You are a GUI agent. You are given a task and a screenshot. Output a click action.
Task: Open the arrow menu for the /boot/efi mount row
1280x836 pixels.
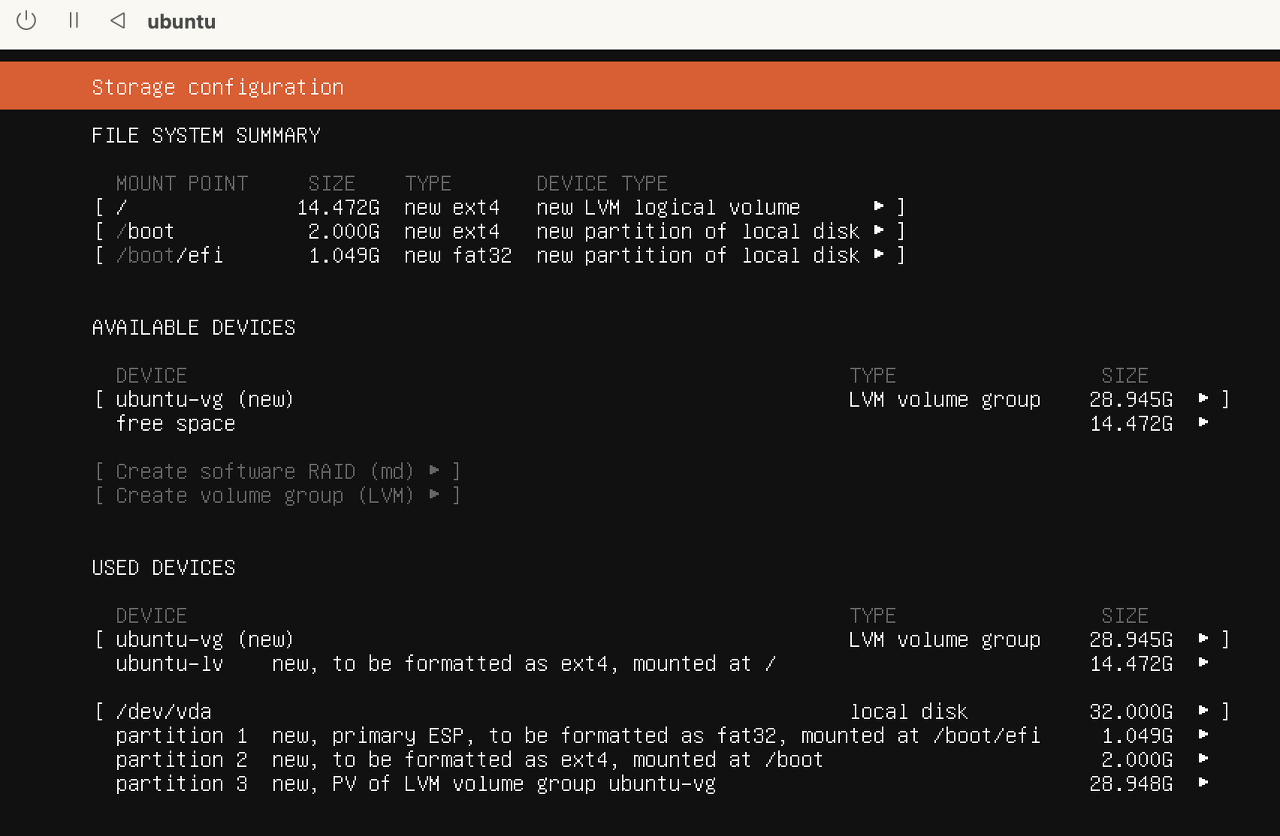pos(879,254)
